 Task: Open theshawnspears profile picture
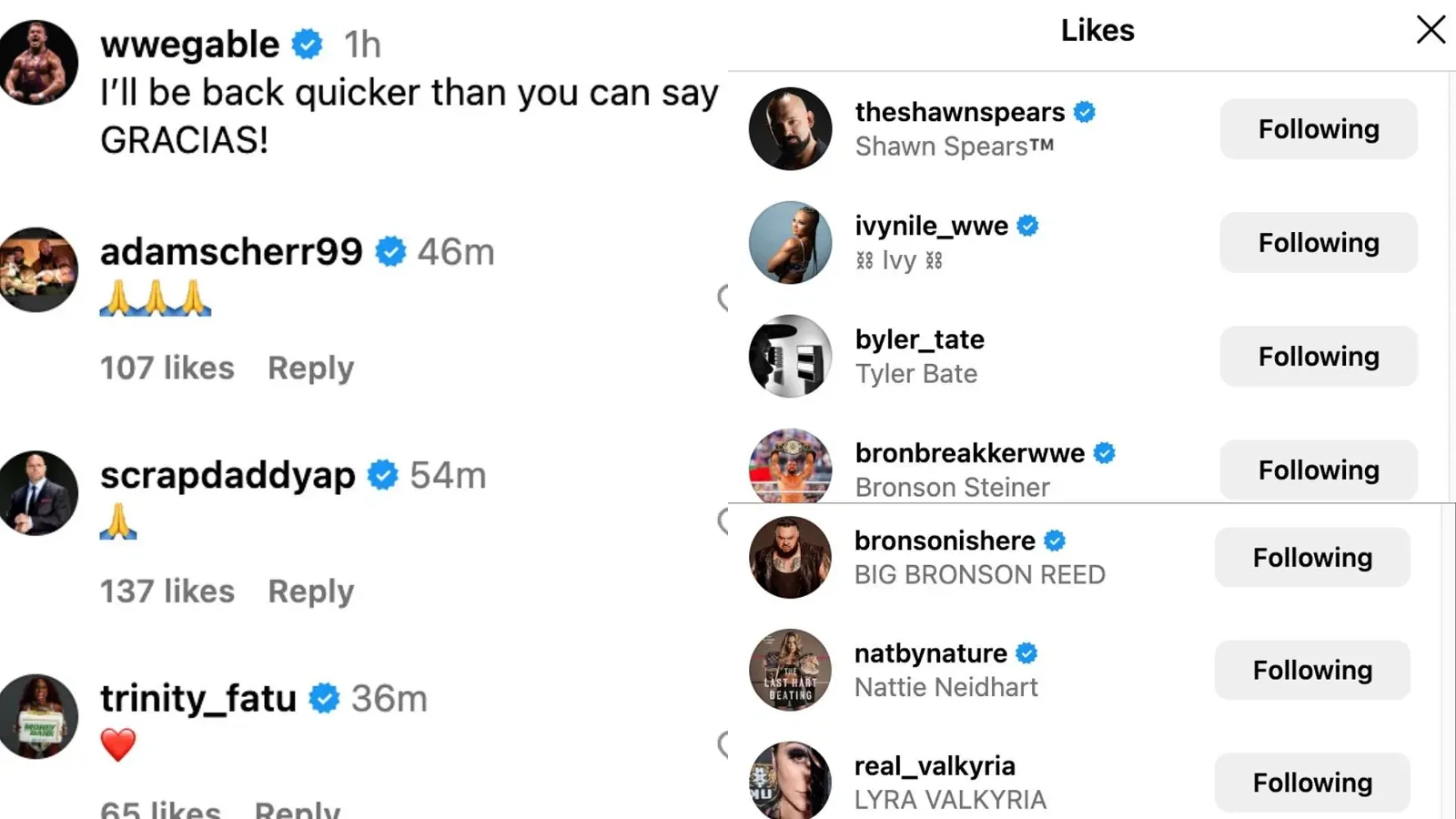point(790,128)
